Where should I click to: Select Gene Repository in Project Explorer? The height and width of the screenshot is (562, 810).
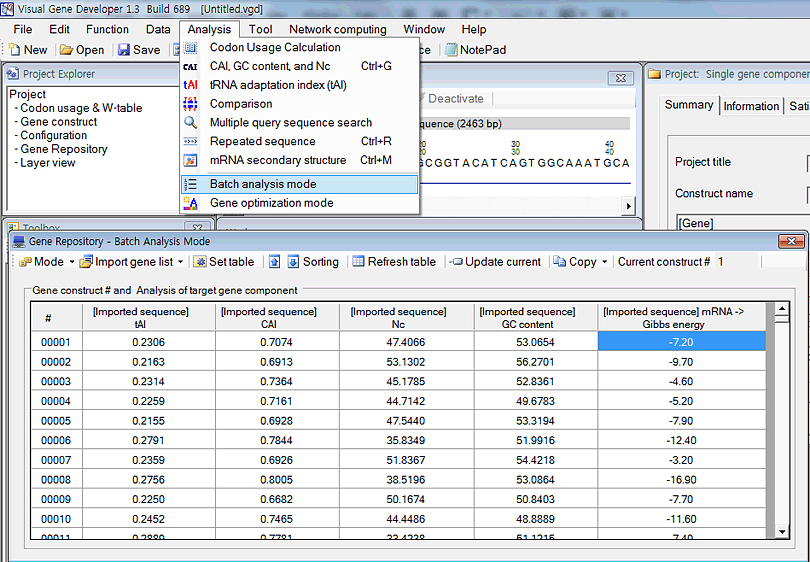[64, 149]
